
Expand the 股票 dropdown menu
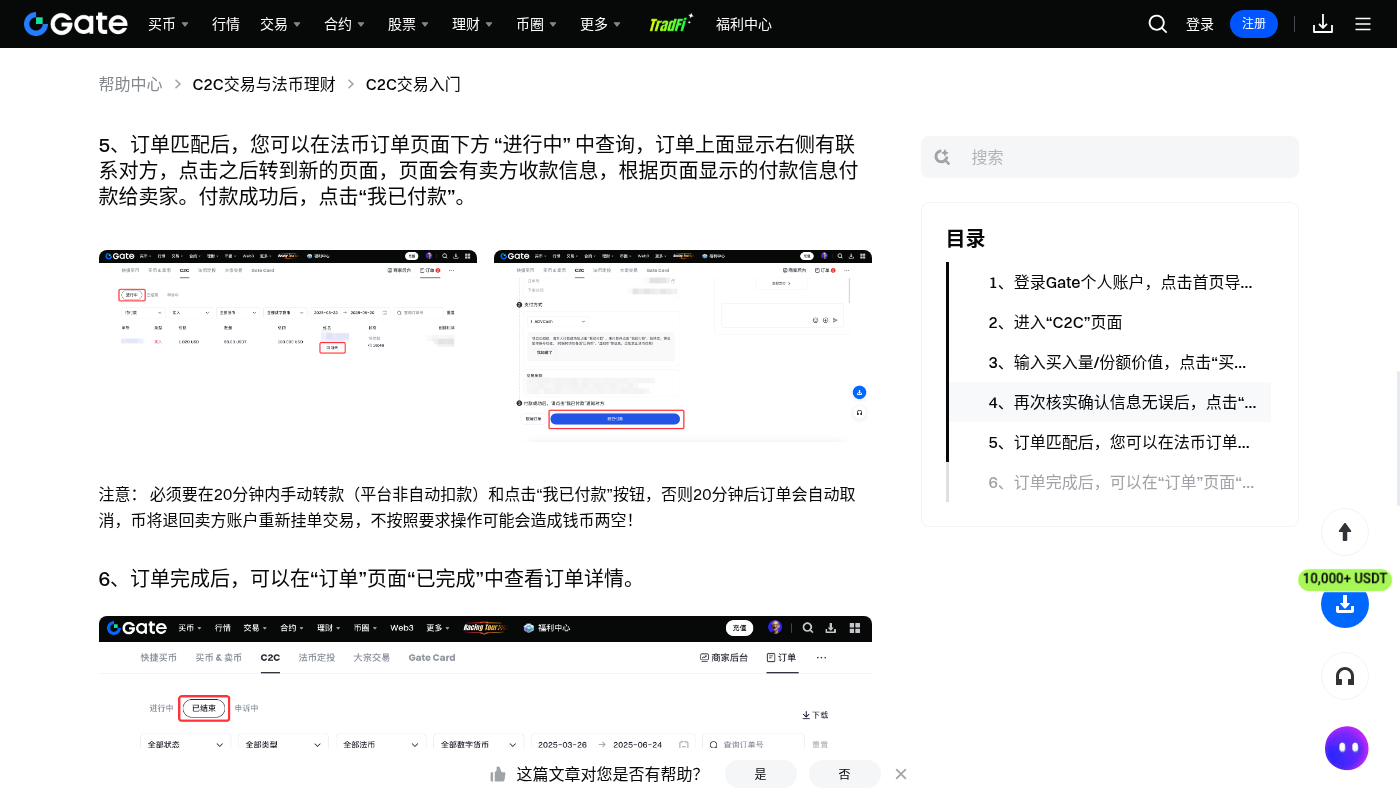coord(409,24)
